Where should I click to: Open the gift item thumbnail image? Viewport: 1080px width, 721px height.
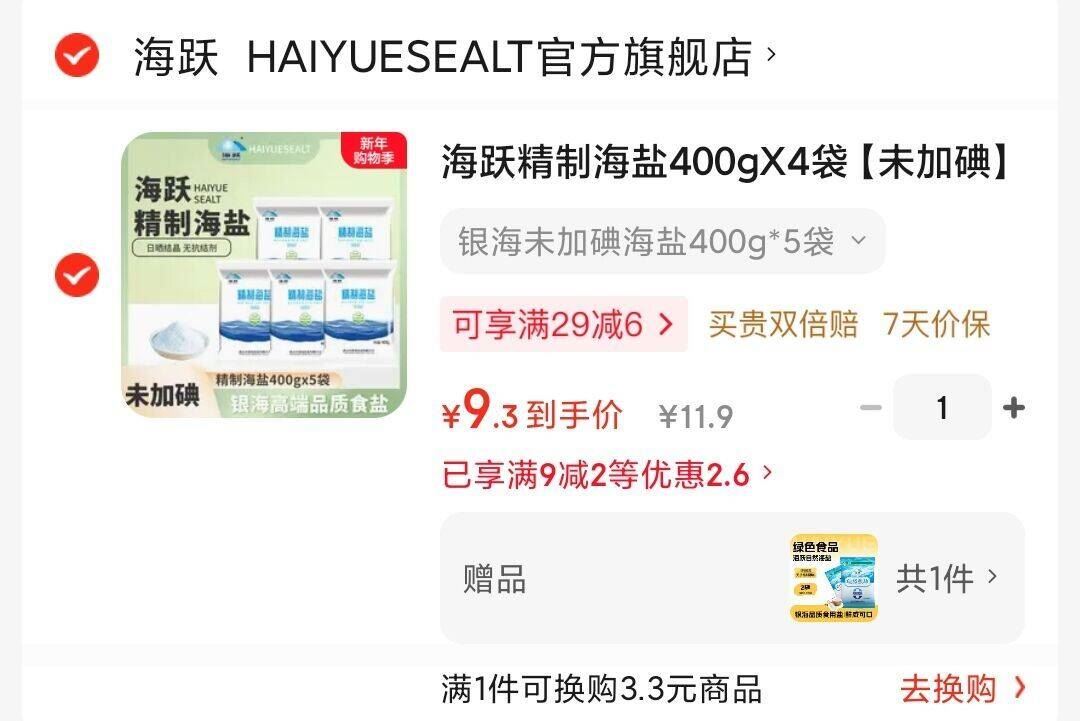pos(833,578)
